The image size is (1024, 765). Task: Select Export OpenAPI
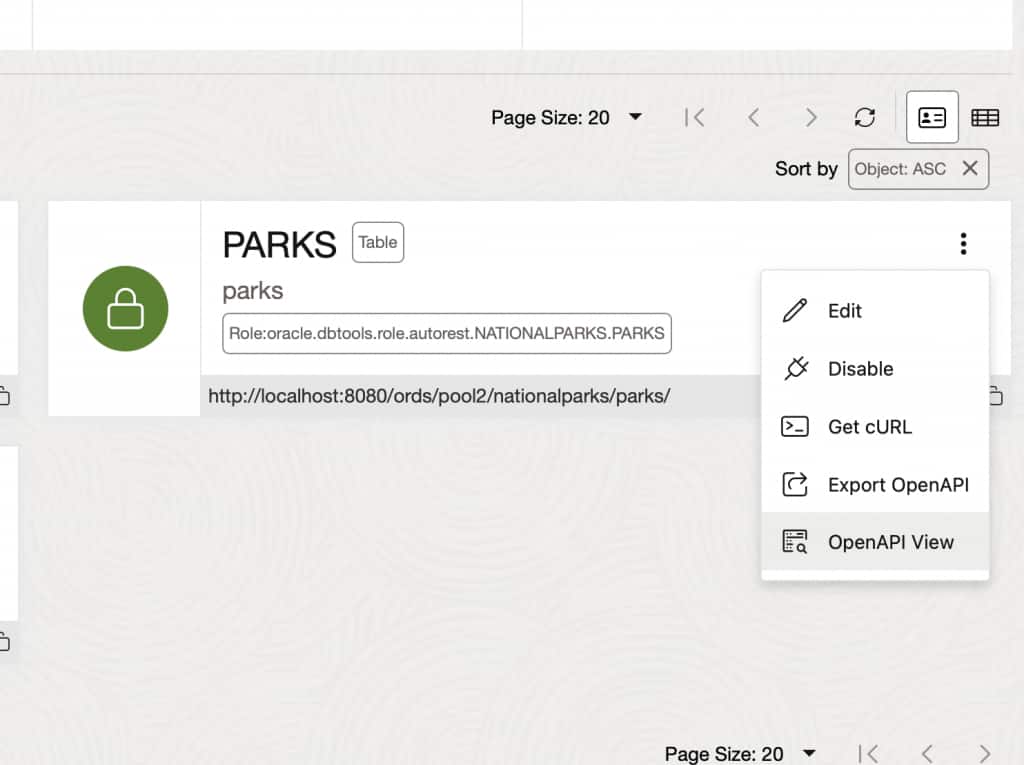point(898,484)
